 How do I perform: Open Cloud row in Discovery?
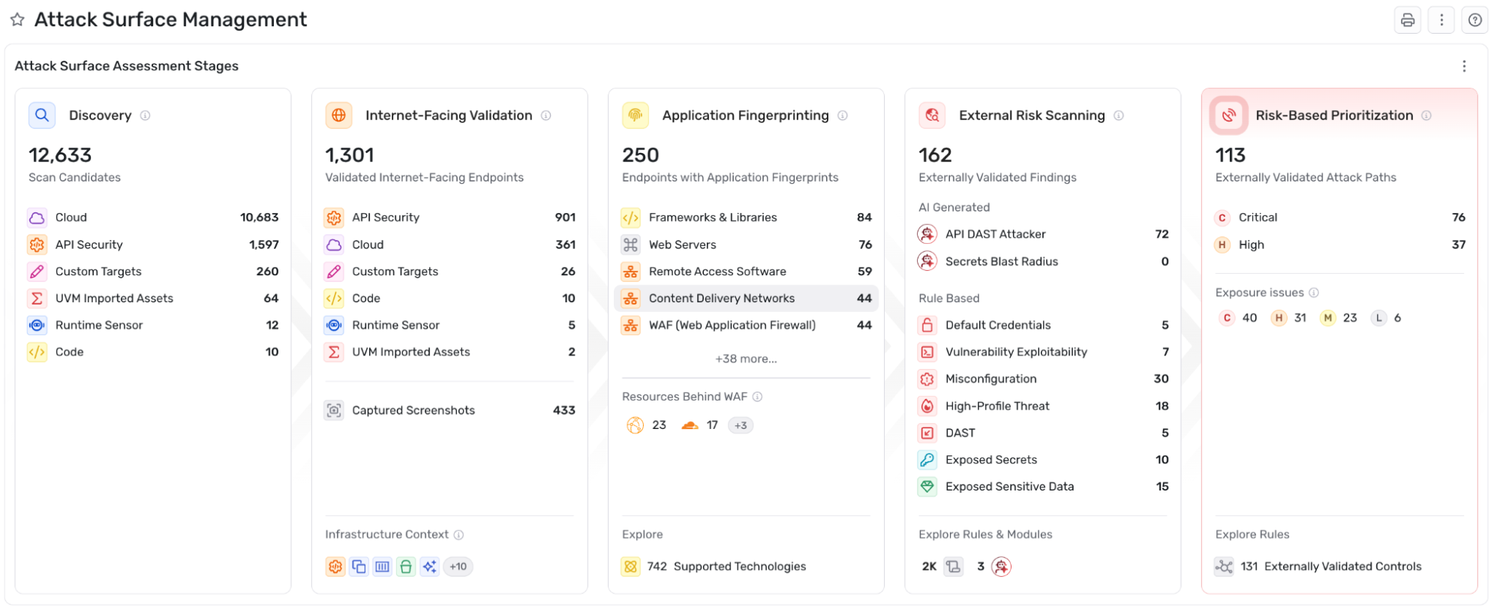pos(153,217)
